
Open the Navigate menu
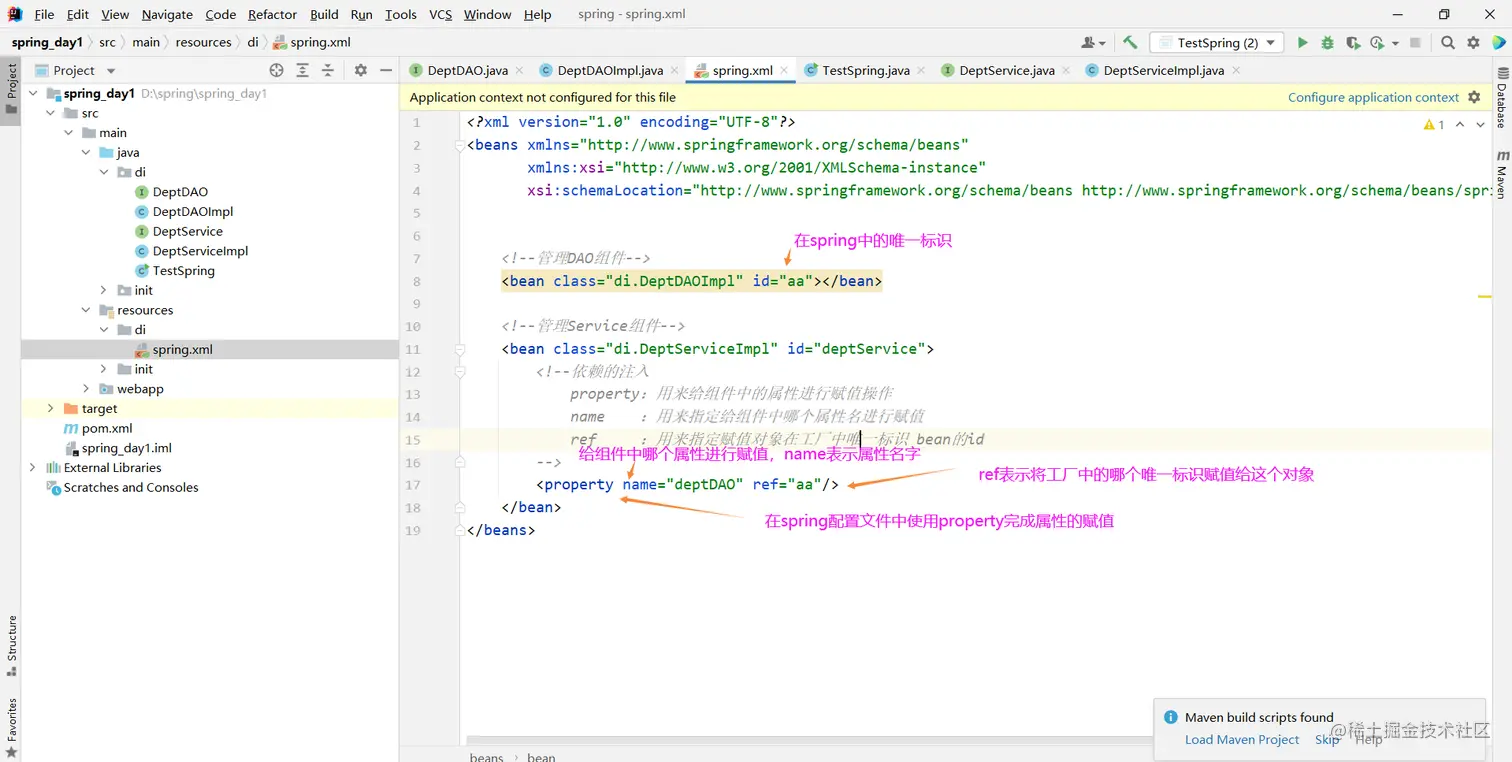[167, 14]
